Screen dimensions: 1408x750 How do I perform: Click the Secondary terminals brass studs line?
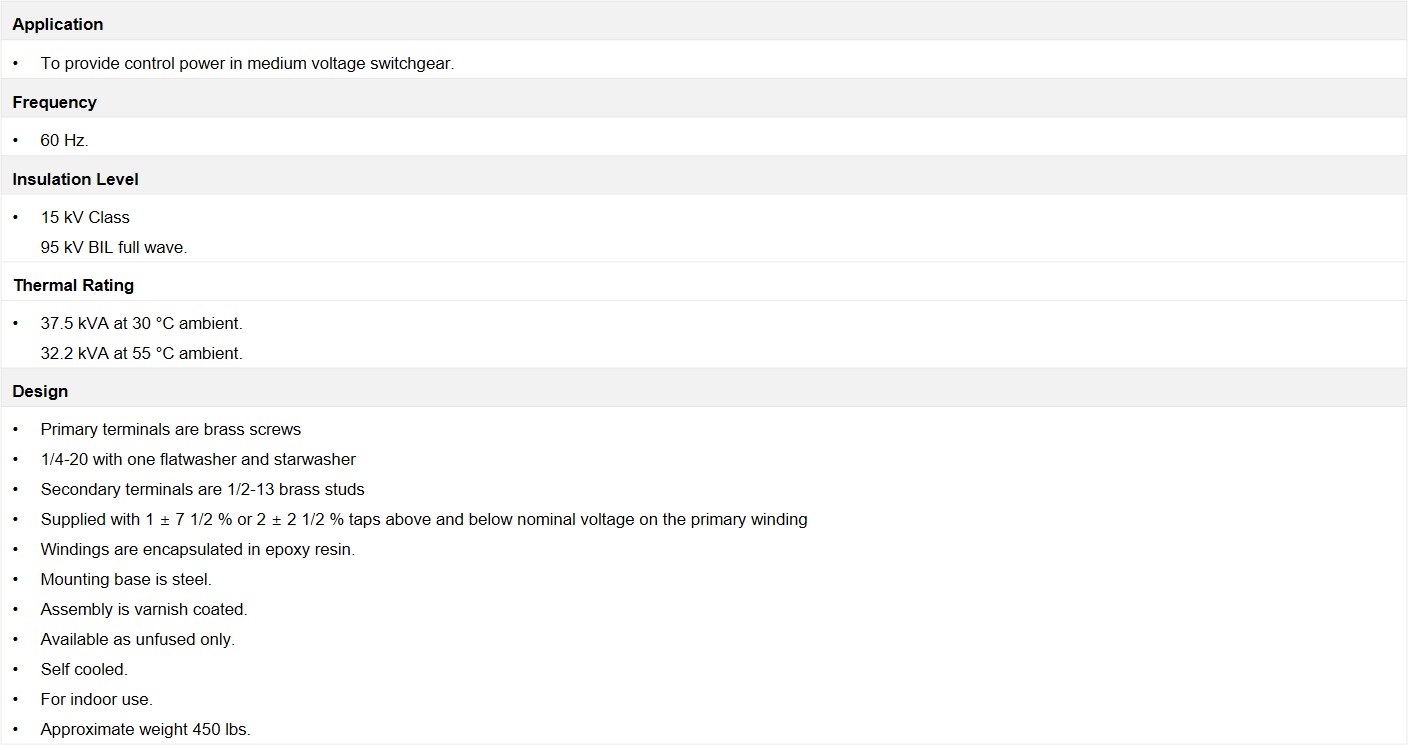203,490
